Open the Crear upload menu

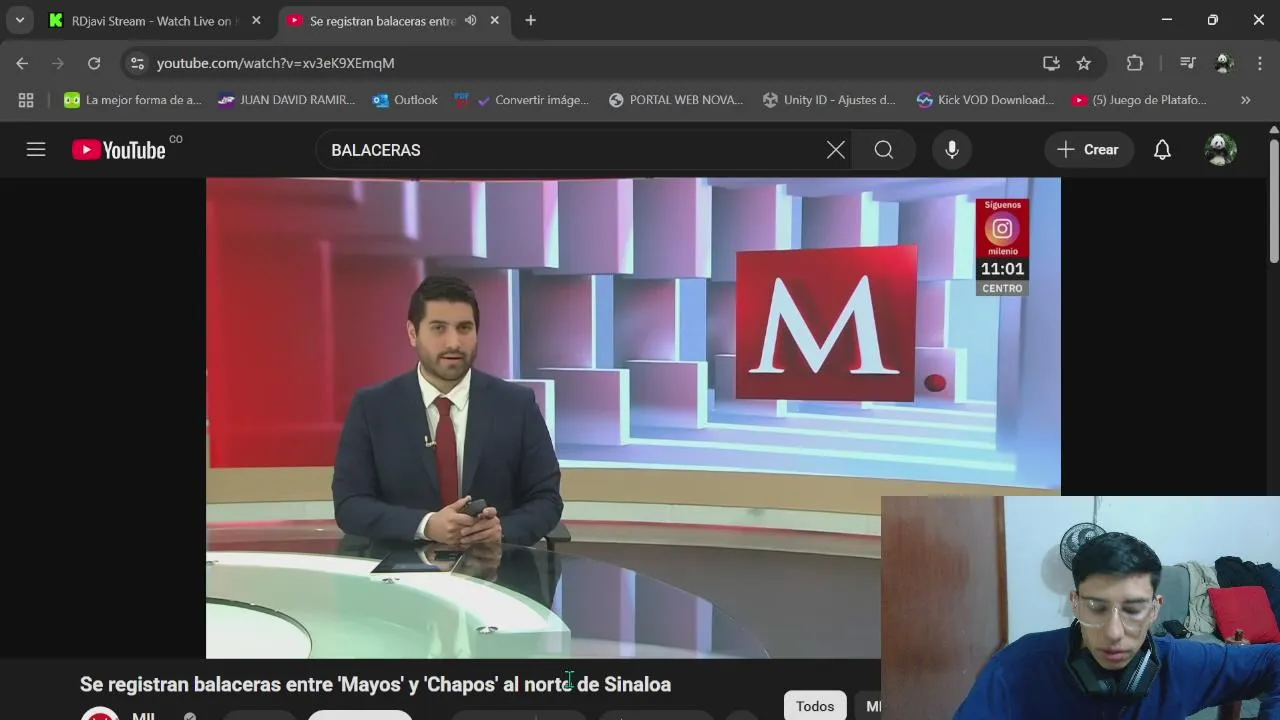click(x=1089, y=150)
